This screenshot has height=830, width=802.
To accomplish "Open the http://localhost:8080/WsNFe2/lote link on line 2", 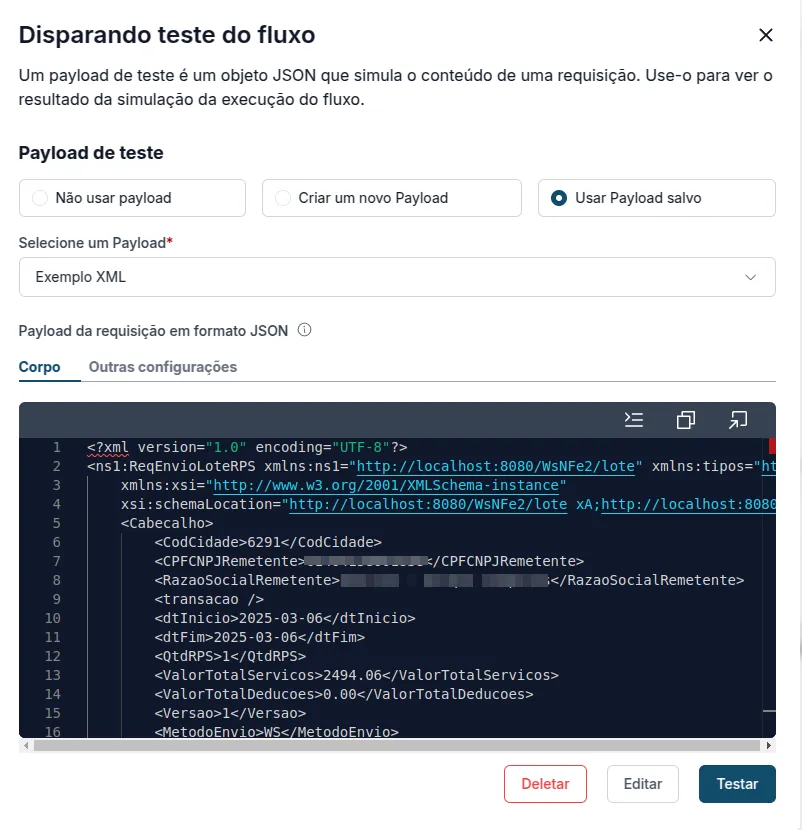I will 495,466.
